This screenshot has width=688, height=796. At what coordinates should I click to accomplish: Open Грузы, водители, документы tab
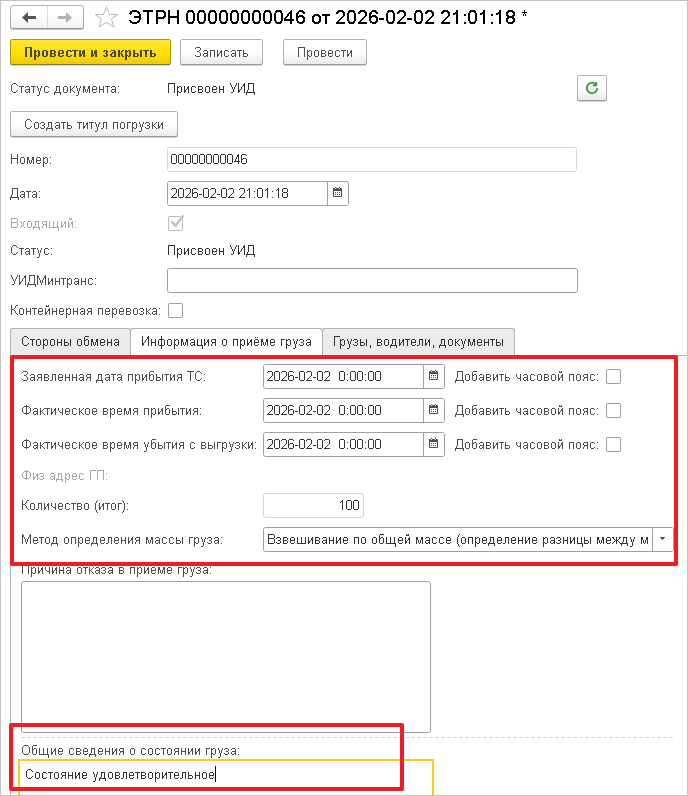point(419,342)
